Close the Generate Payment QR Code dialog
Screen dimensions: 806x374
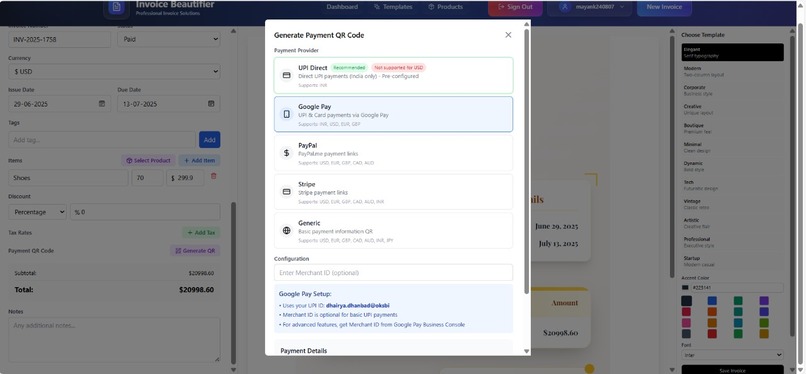pyautogui.click(x=508, y=35)
